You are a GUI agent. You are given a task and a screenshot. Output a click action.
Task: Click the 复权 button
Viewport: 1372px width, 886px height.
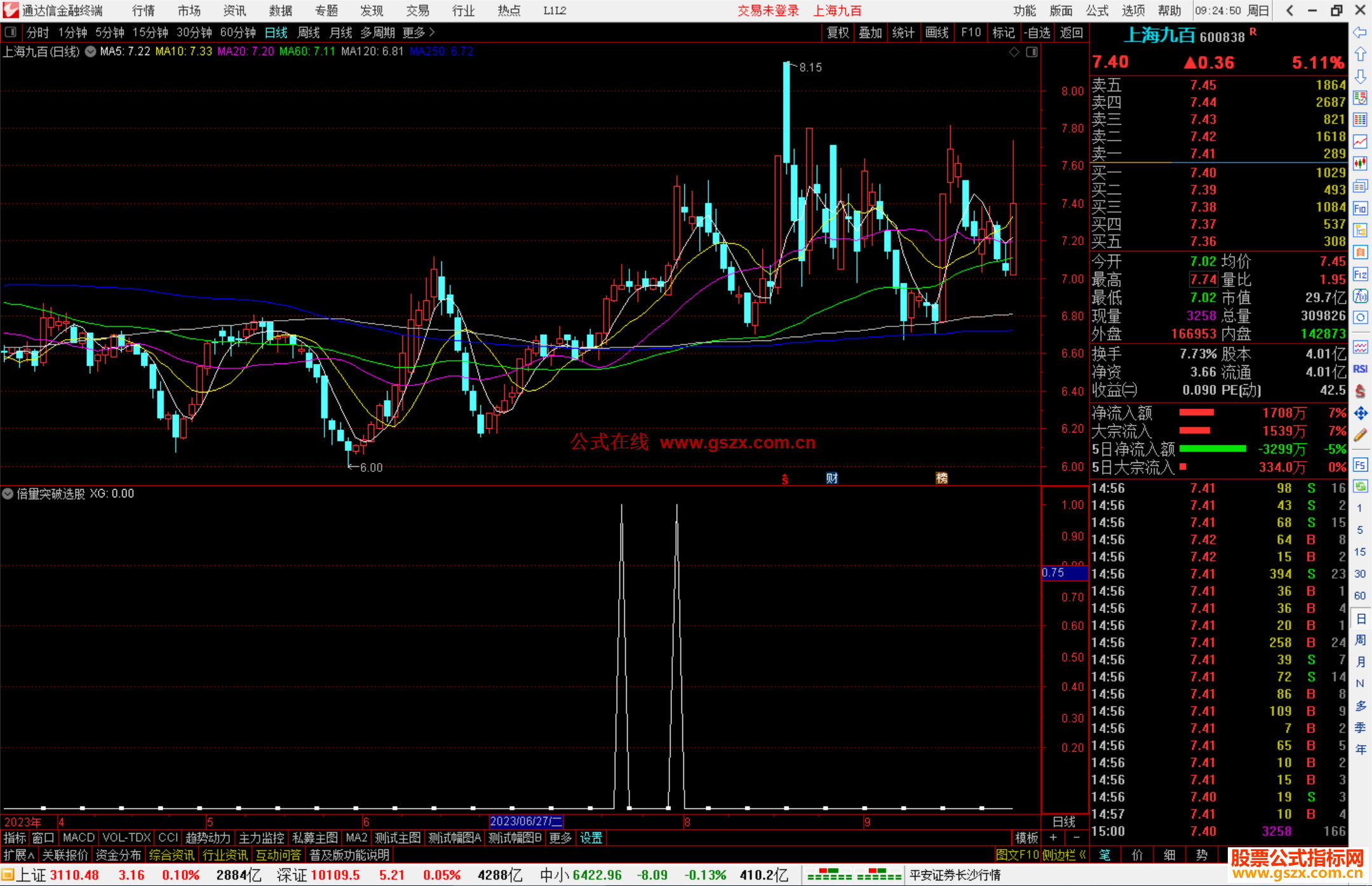(838, 32)
